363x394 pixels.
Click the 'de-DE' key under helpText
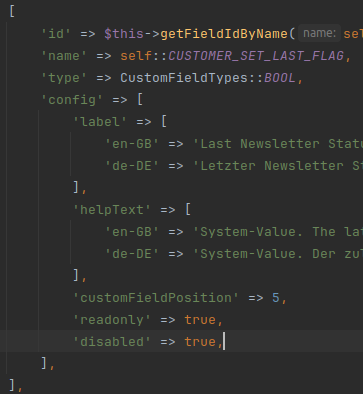click(132, 254)
